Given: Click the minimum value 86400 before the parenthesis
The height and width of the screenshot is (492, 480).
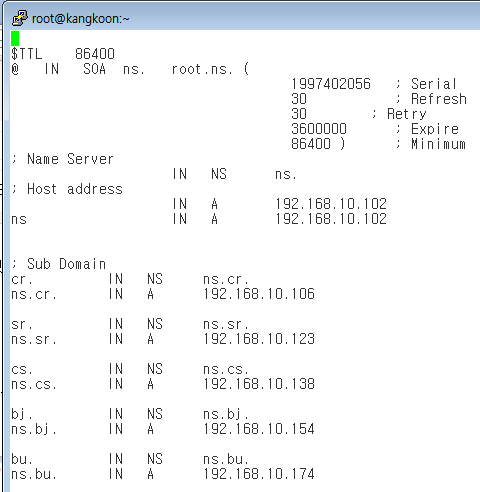Looking at the screenshot, I should (x=311, y=144).
